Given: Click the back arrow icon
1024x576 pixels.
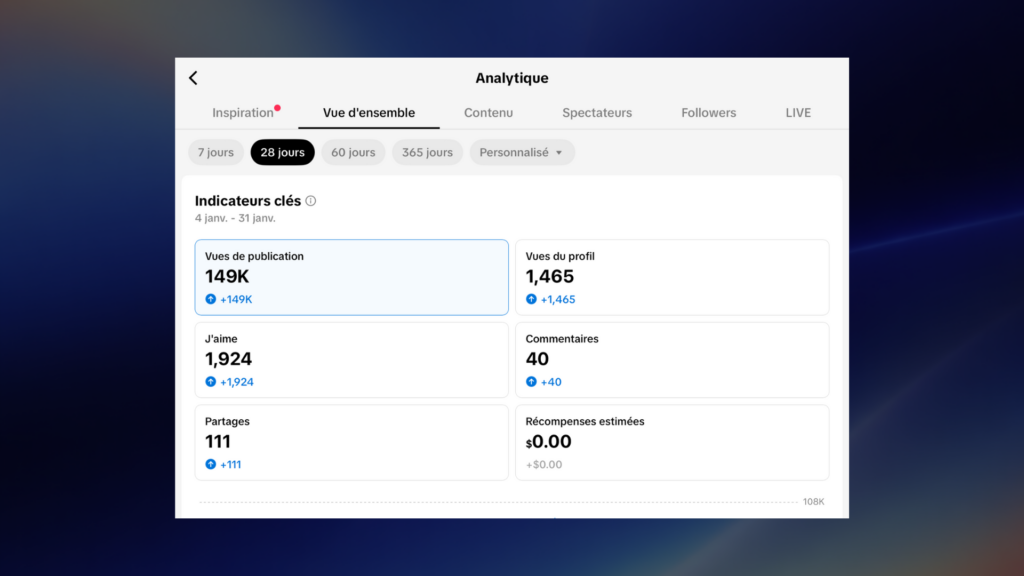Looking at the screenshot, I should (x=193, y=78).
